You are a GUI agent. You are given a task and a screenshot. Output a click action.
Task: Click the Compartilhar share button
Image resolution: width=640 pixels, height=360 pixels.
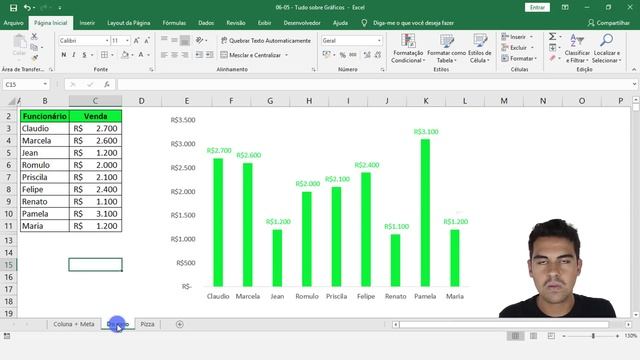pos(609,23)
